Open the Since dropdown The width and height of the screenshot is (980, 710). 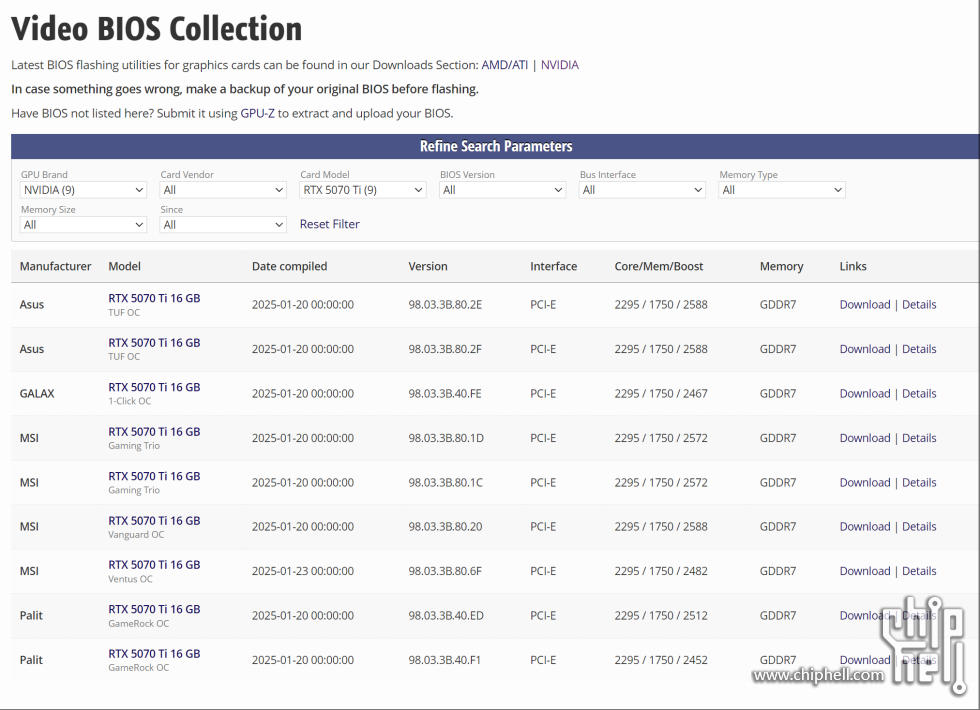(x=223, y=225)
